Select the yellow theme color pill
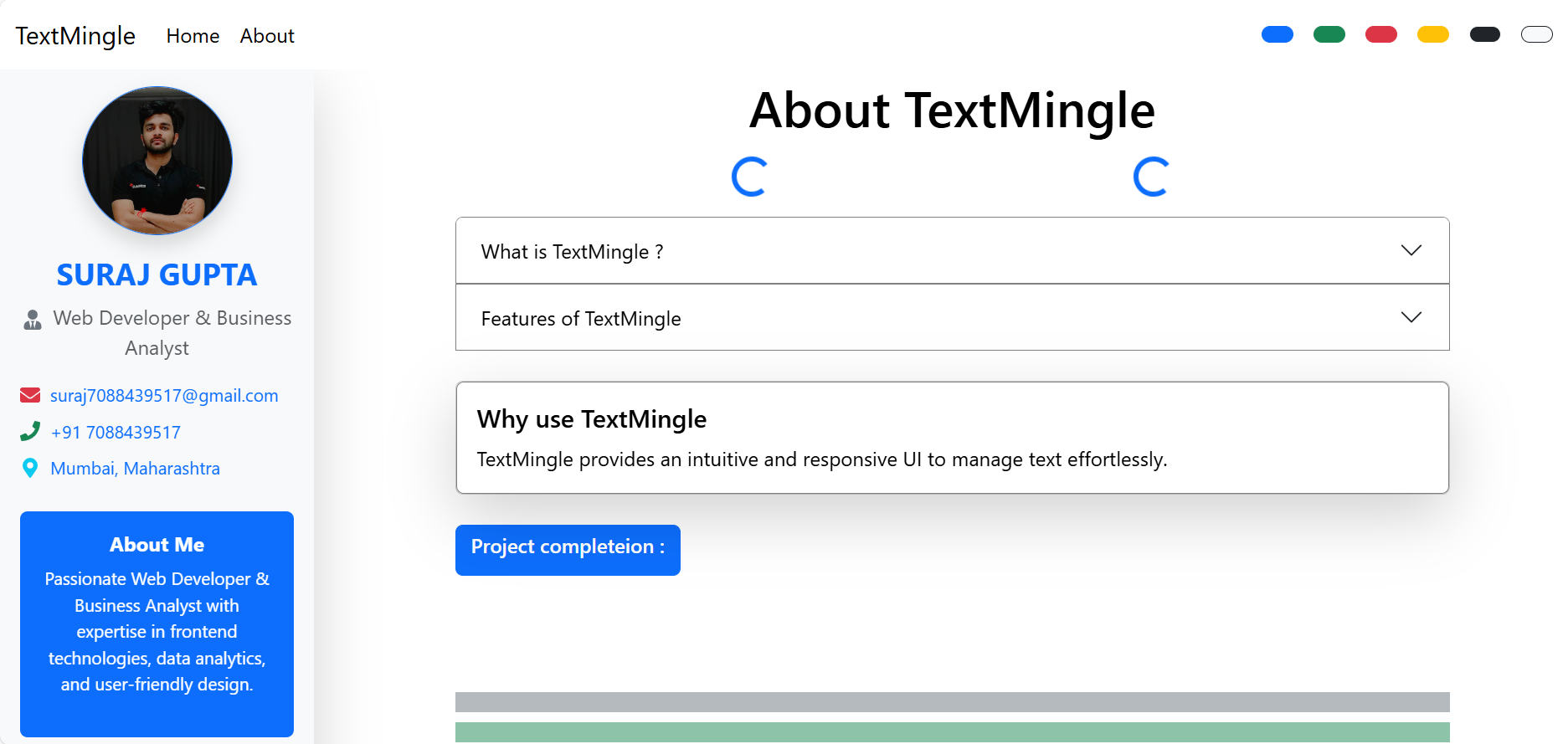Screen dimensions: 1568x744 (x=1433, y=34)
